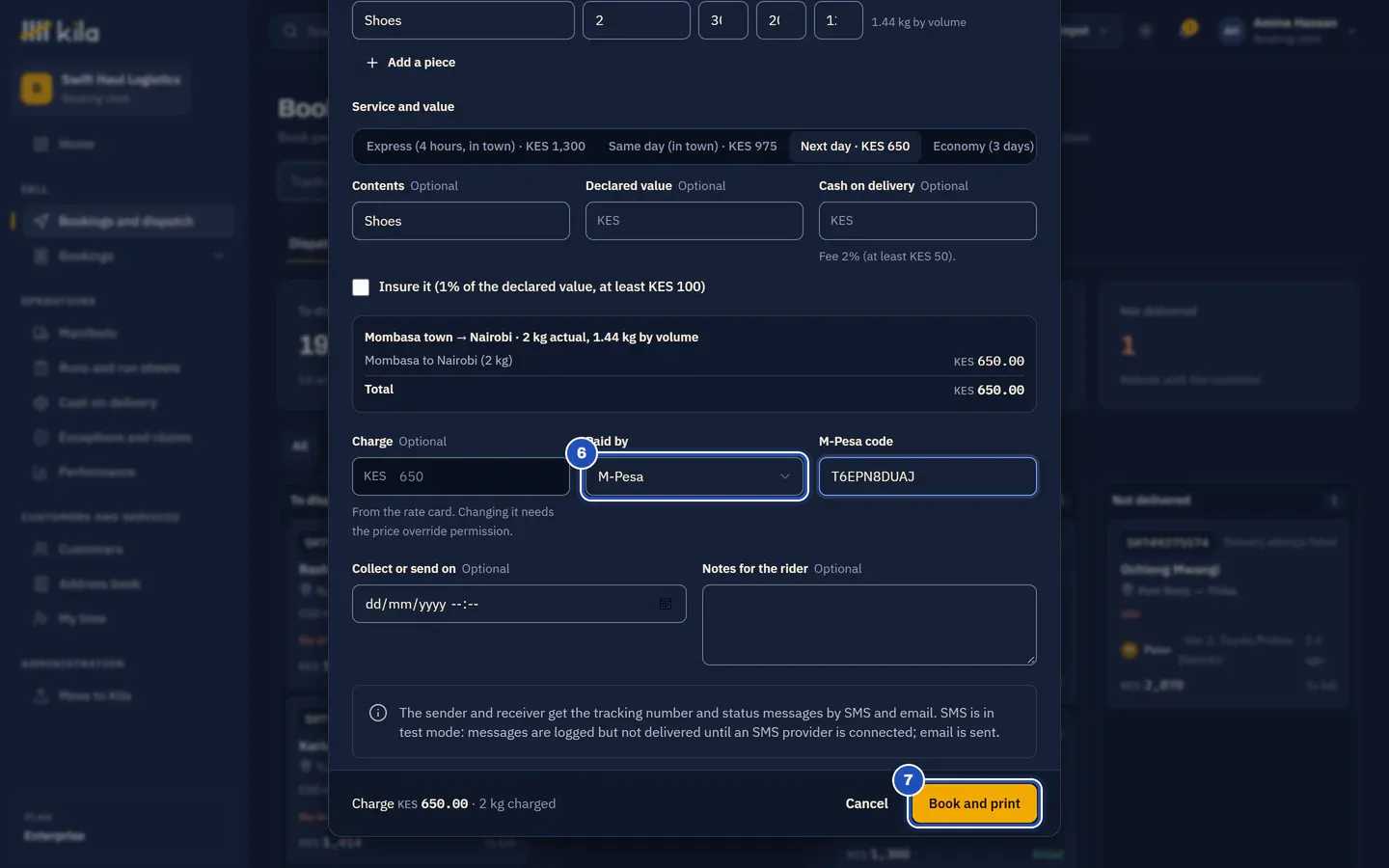The image size is (1389, 868).
Task: Cancel the booking dialog
Action: point(866,803)
